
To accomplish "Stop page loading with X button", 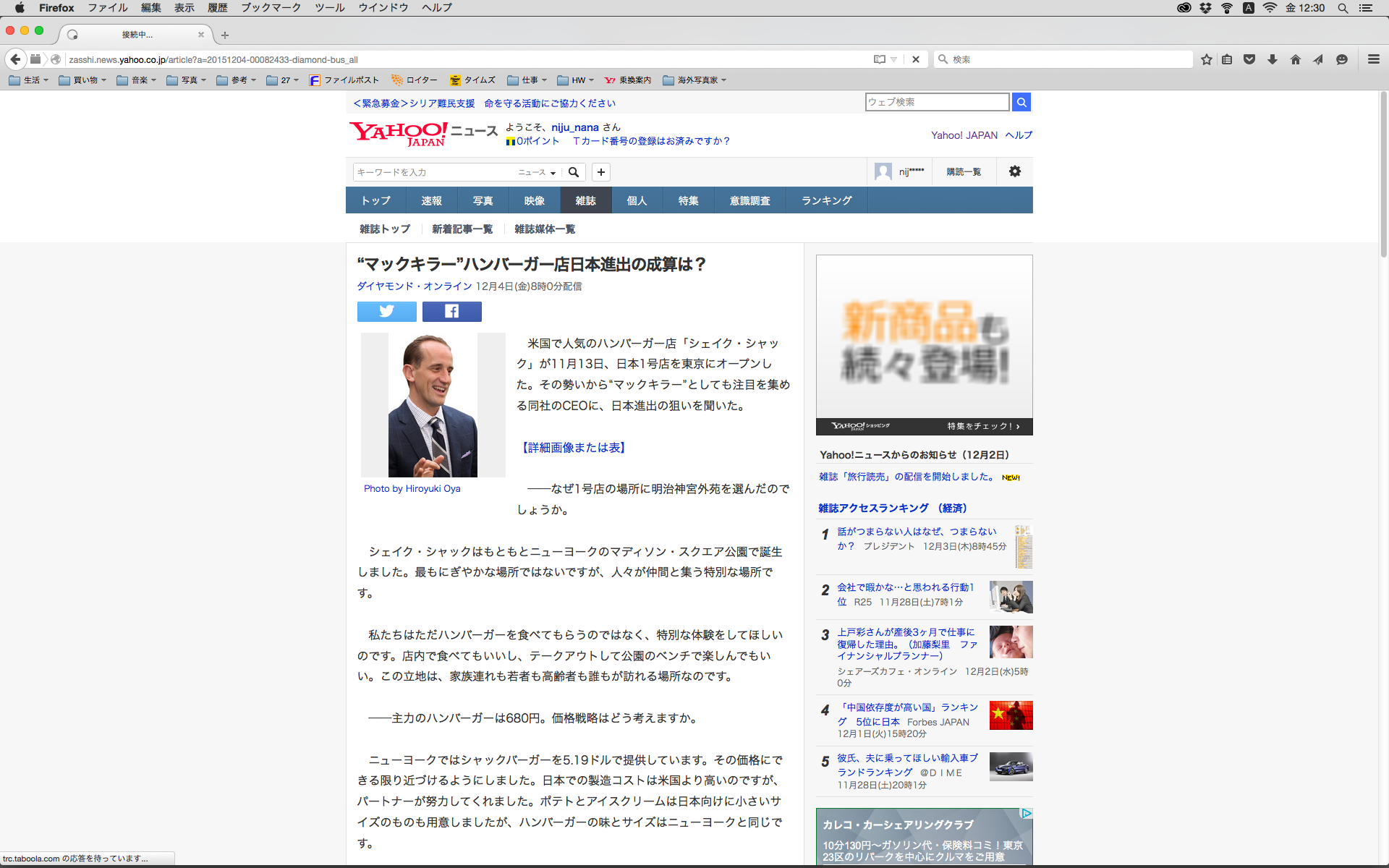I will tap(916, 59).
